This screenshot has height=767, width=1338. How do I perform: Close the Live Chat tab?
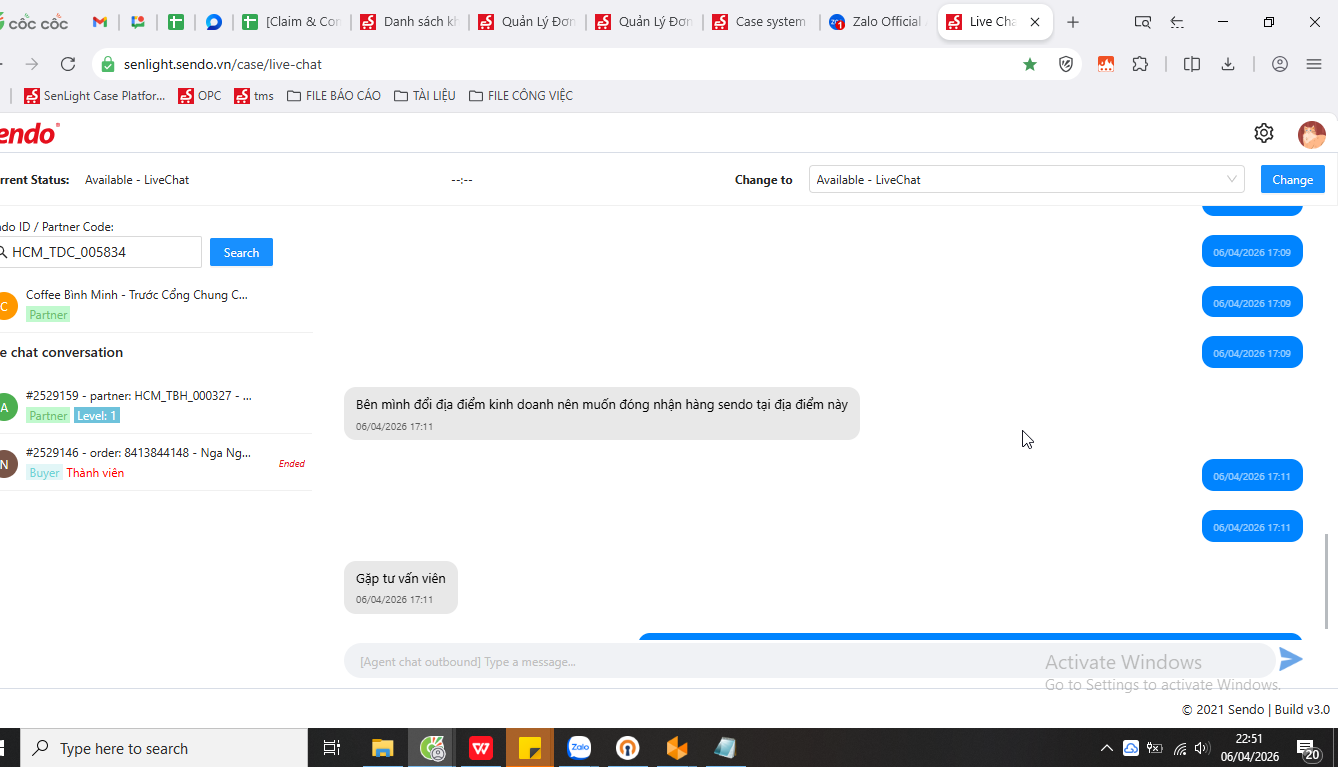[1035, 22]
